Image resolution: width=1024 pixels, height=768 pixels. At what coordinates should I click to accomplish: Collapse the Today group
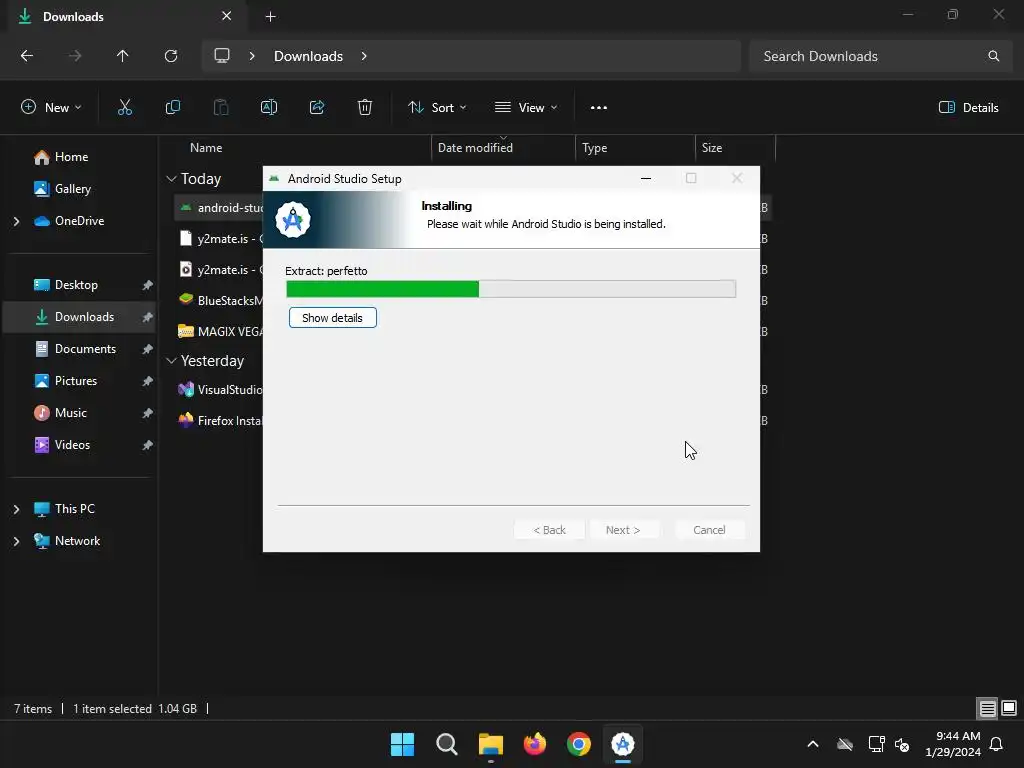tap(171, 179)
